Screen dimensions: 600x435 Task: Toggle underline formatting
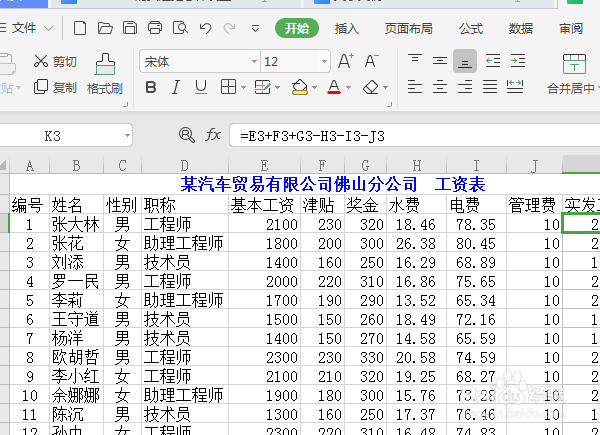(x=201, y=87)
